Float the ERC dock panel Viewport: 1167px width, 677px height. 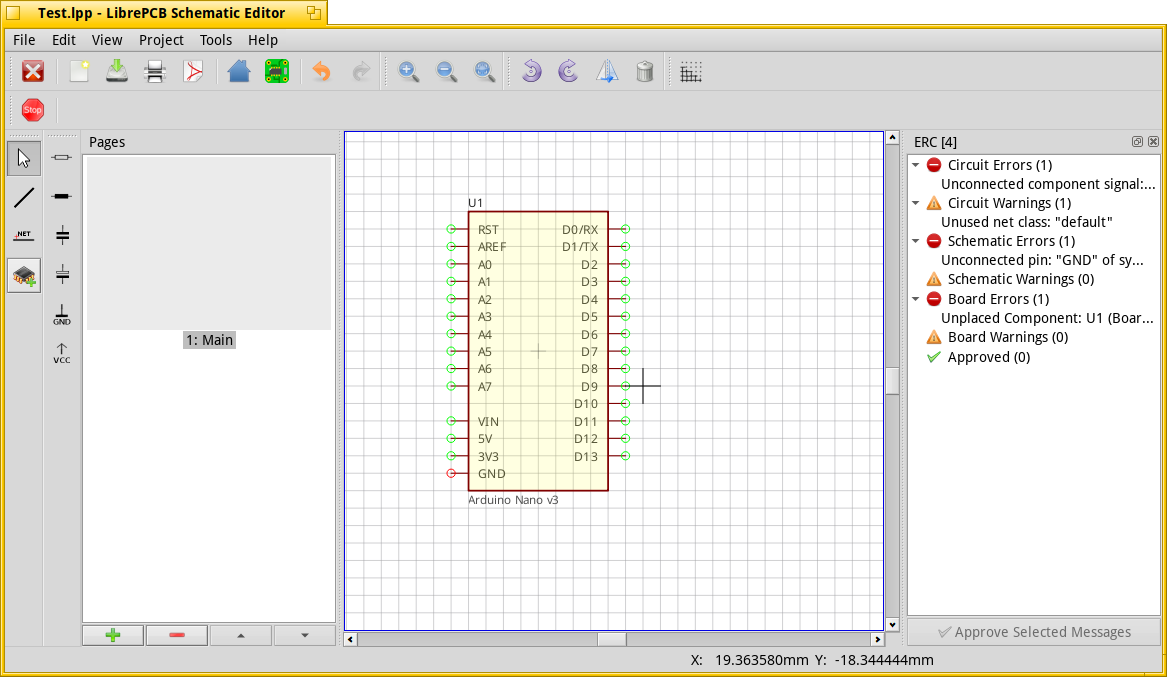point(1137,141)
